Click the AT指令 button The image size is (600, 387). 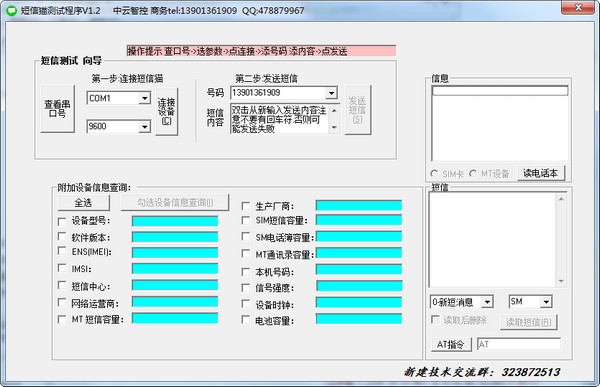(x=451, y=345)
